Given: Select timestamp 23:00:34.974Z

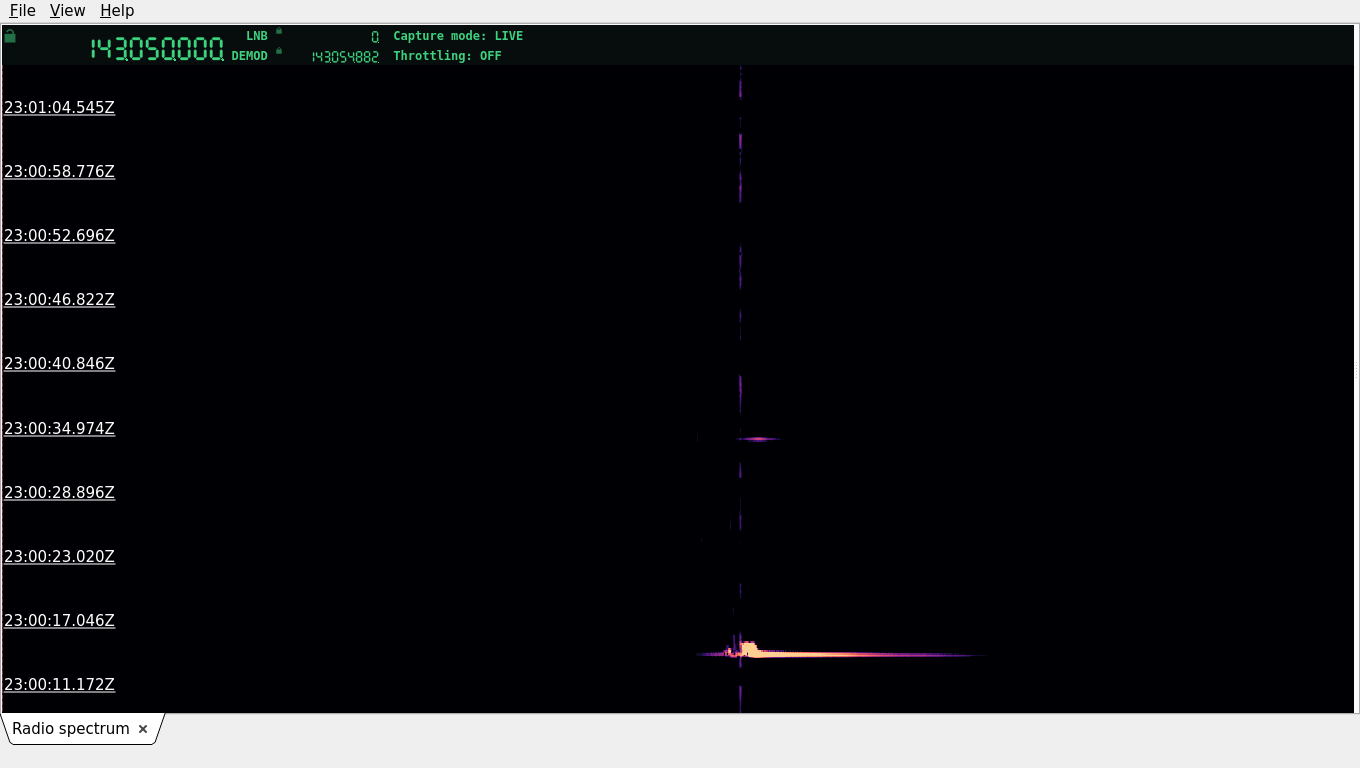Looking at the screenshot, I should pos(60,429).
